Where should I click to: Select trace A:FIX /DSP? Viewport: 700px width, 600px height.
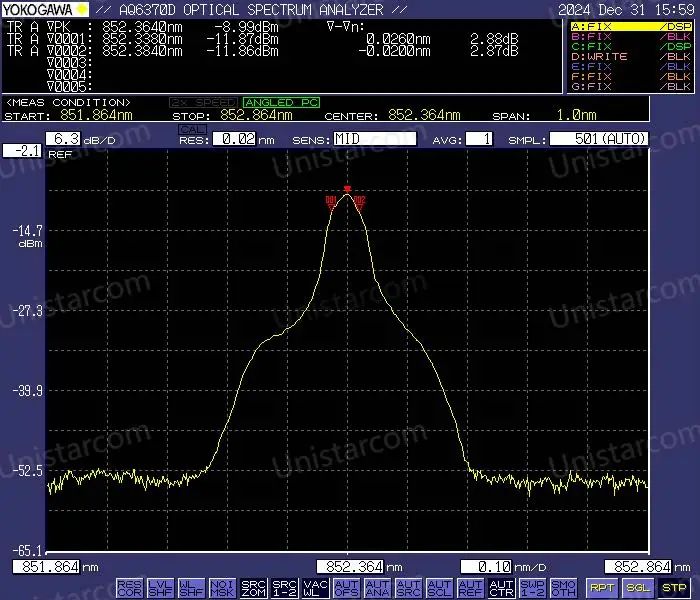631,26
